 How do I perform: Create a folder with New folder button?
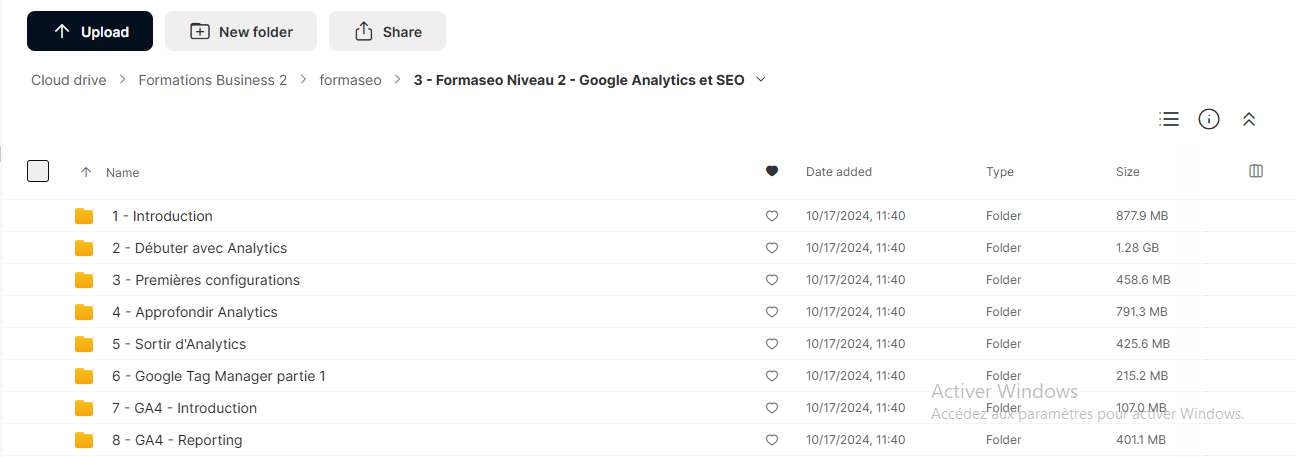coord(241,31)
